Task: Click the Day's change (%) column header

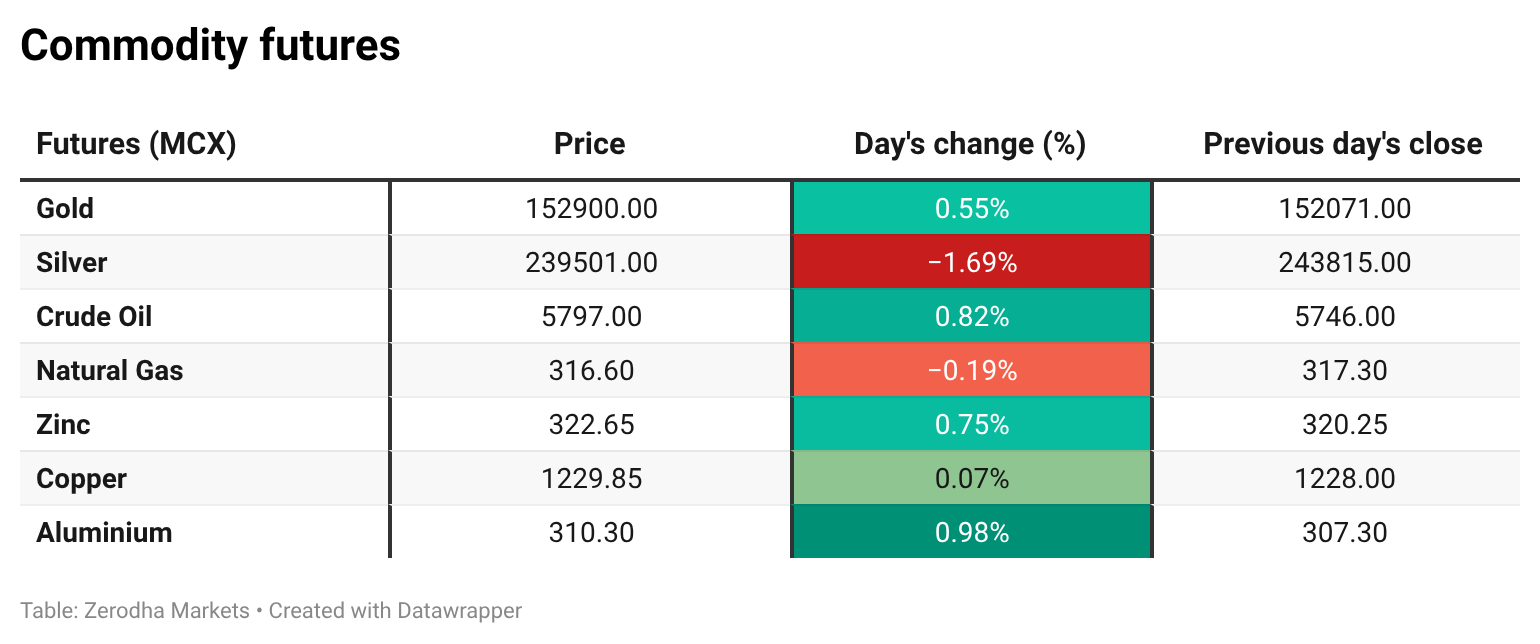Action: click(970, 144)
